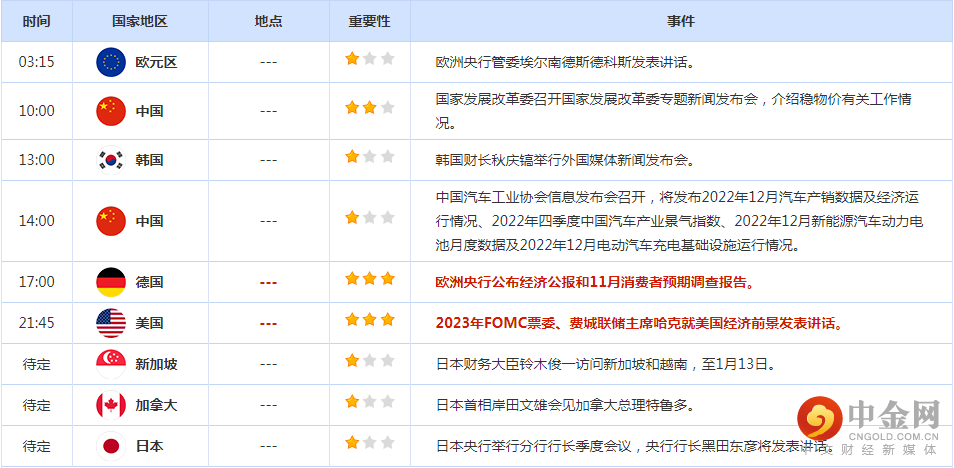Open the red FOMC 哈克 speech event

[638, 323]
